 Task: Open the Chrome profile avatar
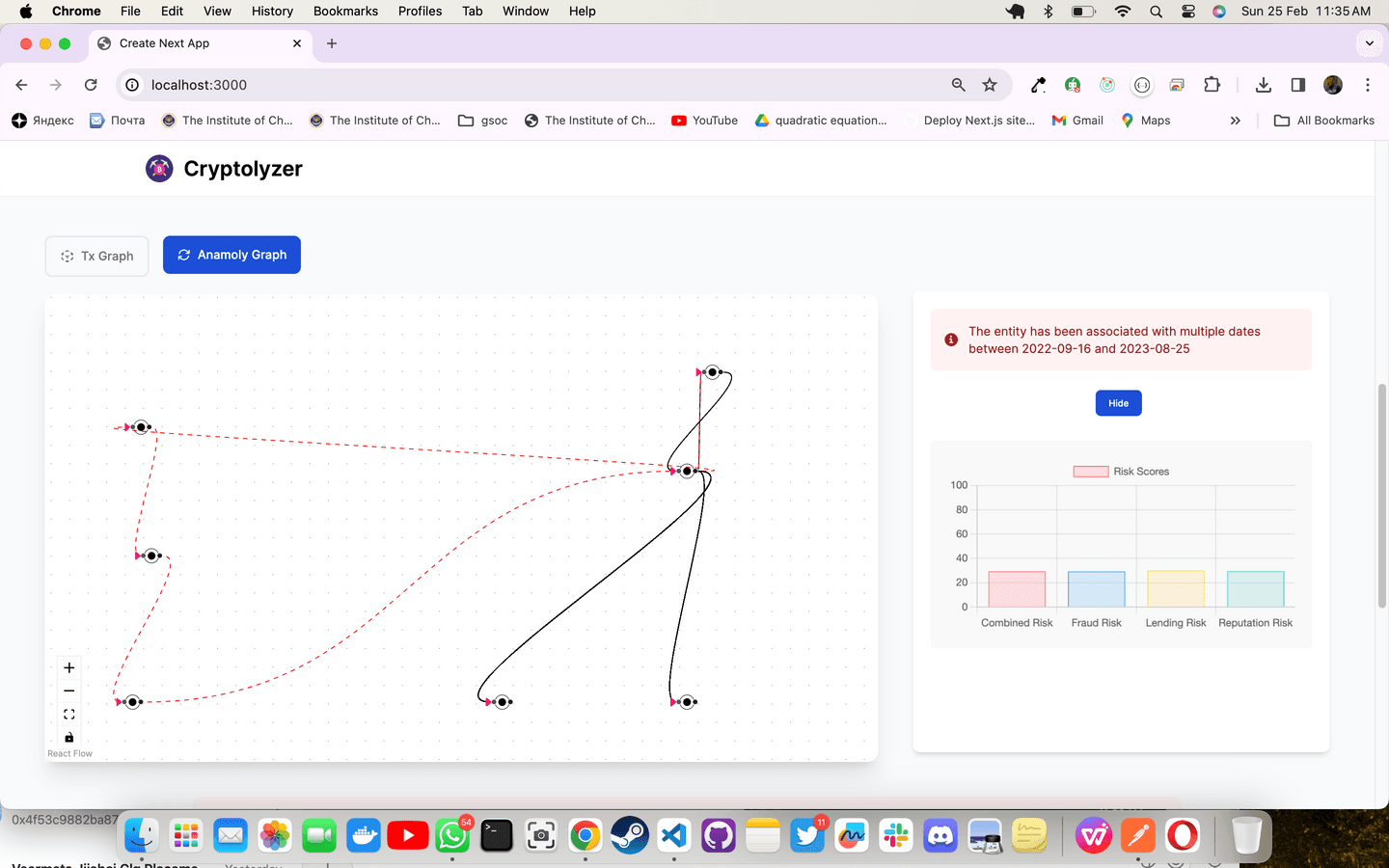[x=1333, y=85]
